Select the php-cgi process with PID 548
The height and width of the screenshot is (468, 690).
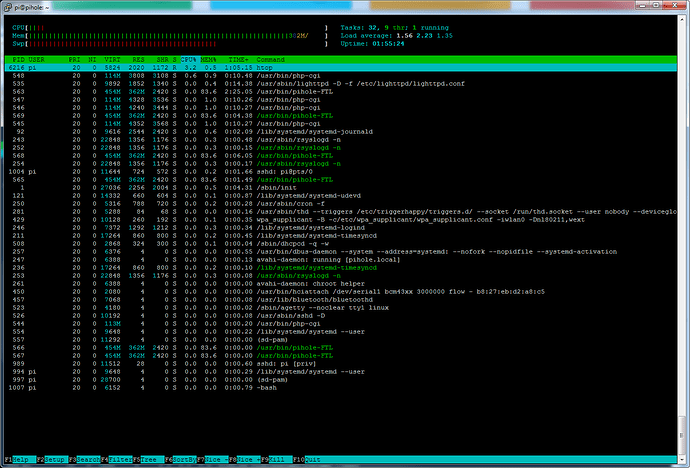point(341,76)
